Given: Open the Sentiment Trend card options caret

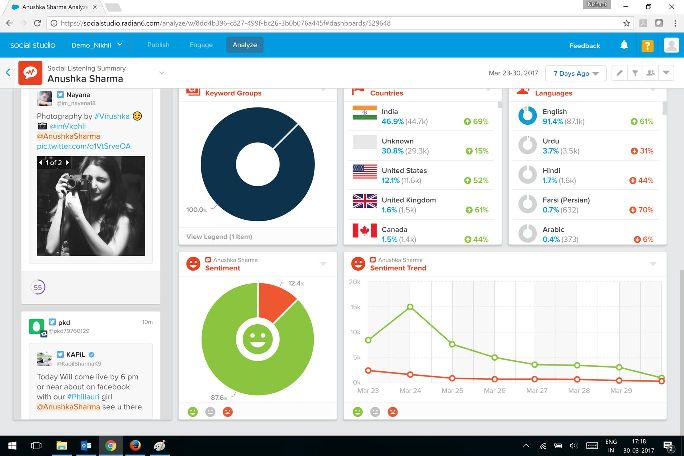Looking at the screenshot, I should [653, 264].
